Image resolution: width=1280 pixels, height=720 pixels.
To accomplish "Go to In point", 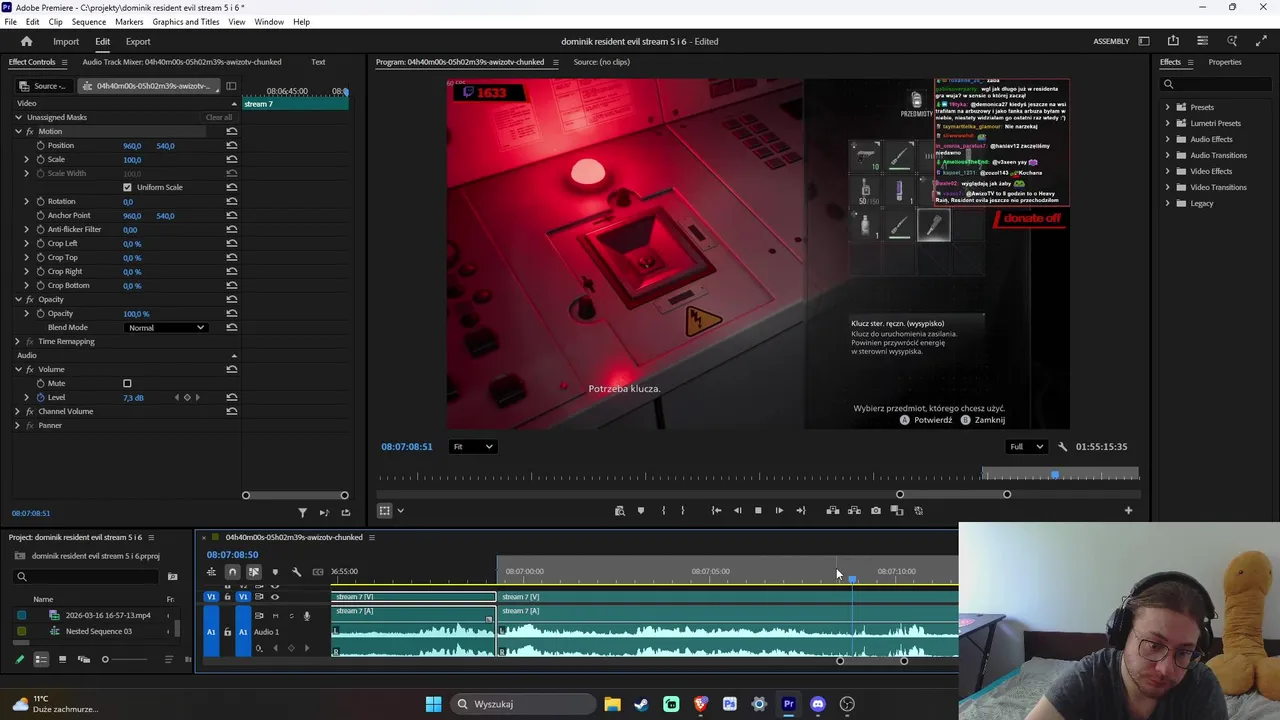I will (716, 511).
